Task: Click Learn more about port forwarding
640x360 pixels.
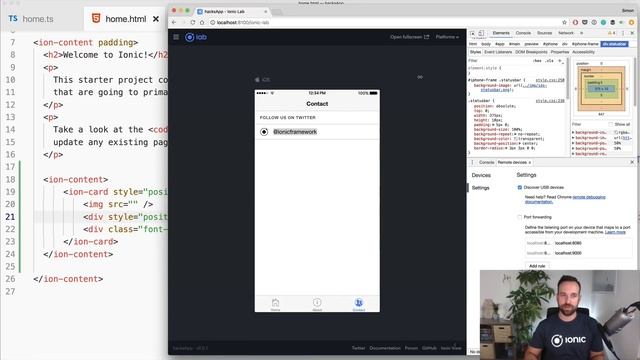Action: [615, 232]
